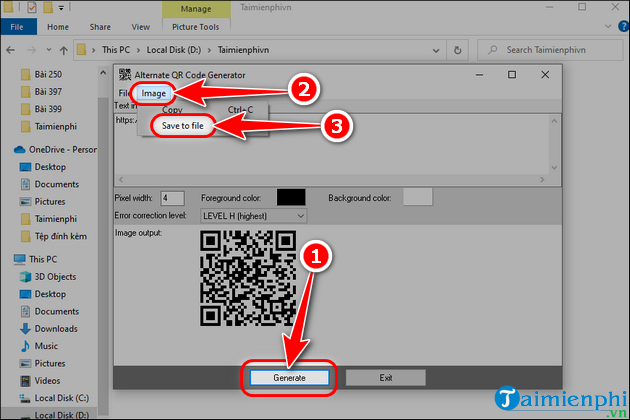Choose Save to file menu entry

(182, 126)
